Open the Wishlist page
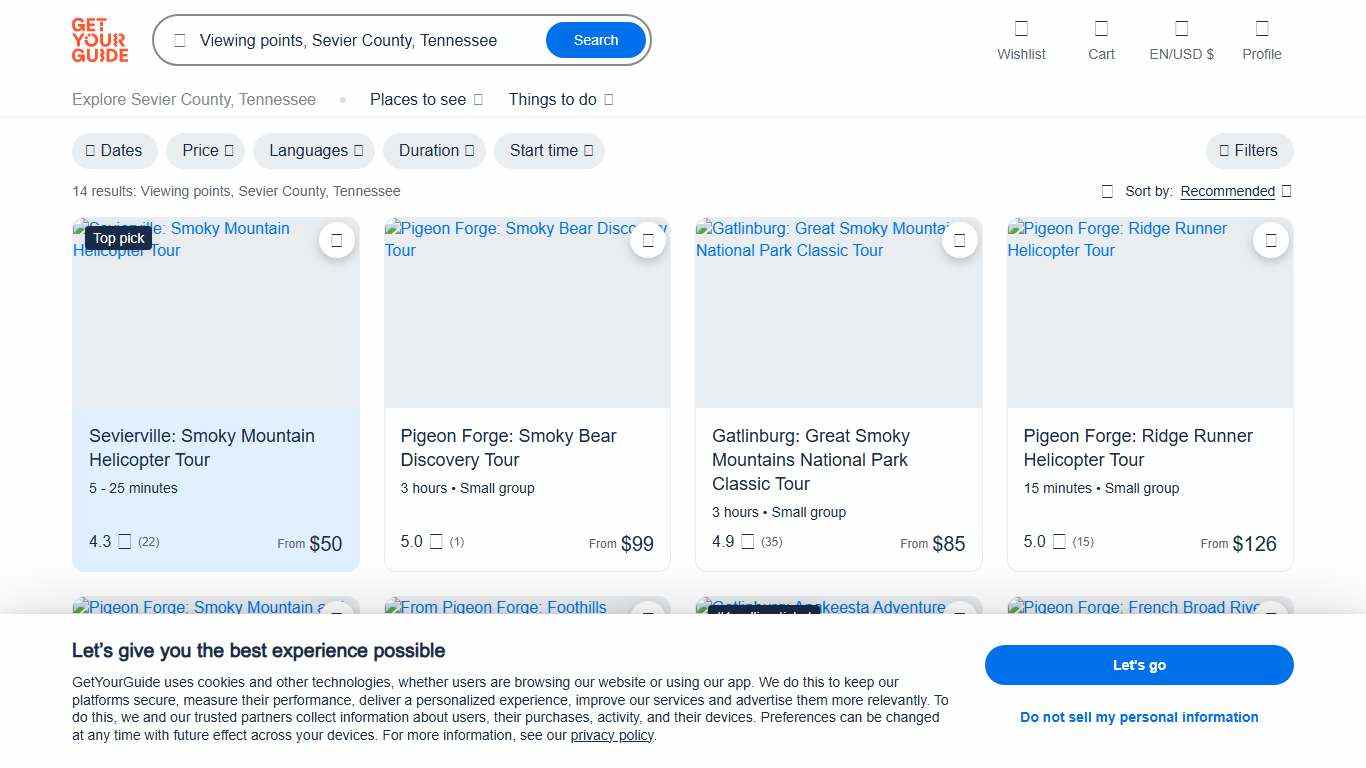 point(1021,40)
